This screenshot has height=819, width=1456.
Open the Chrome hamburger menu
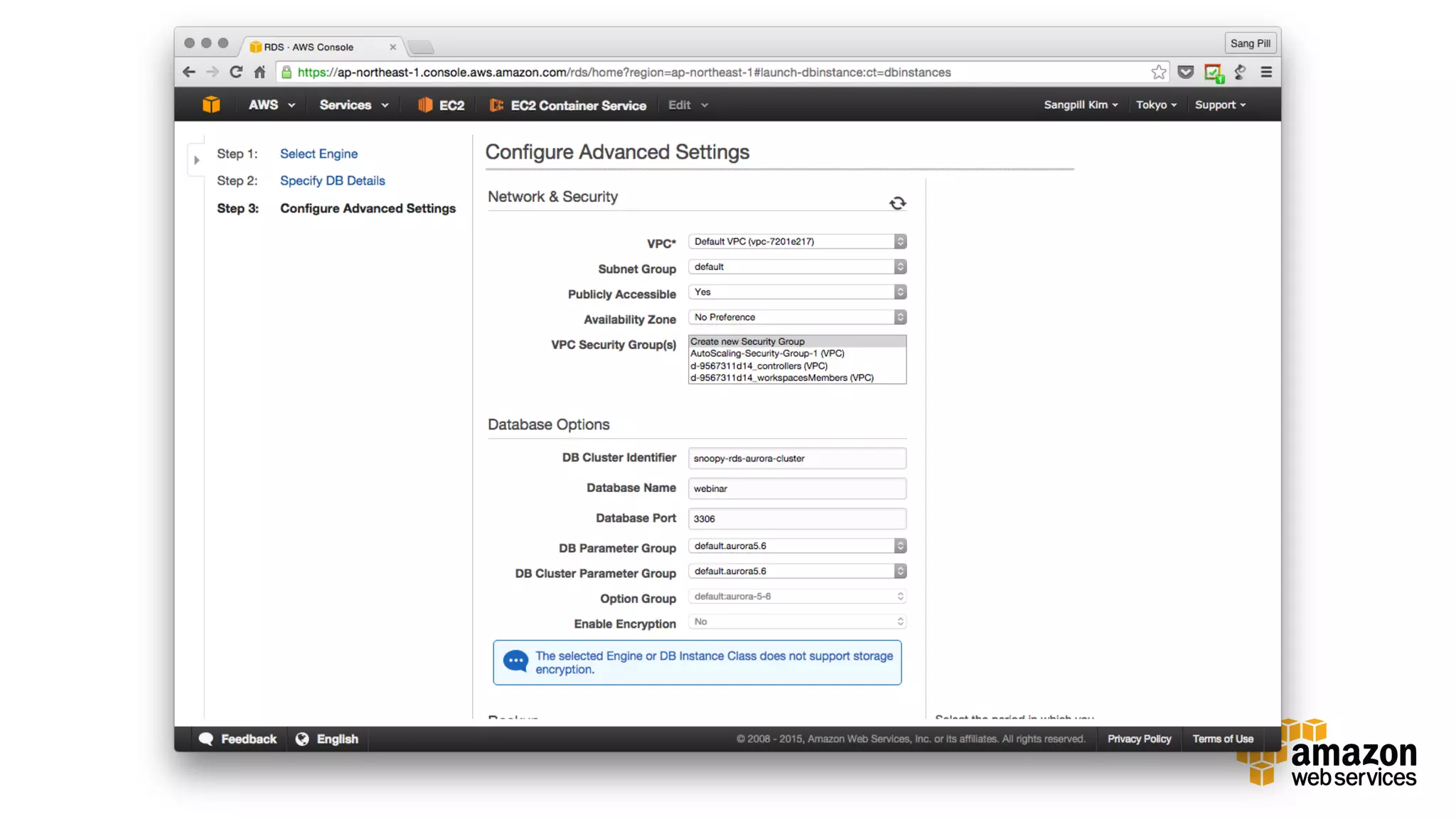click(x=1266, y=72)
